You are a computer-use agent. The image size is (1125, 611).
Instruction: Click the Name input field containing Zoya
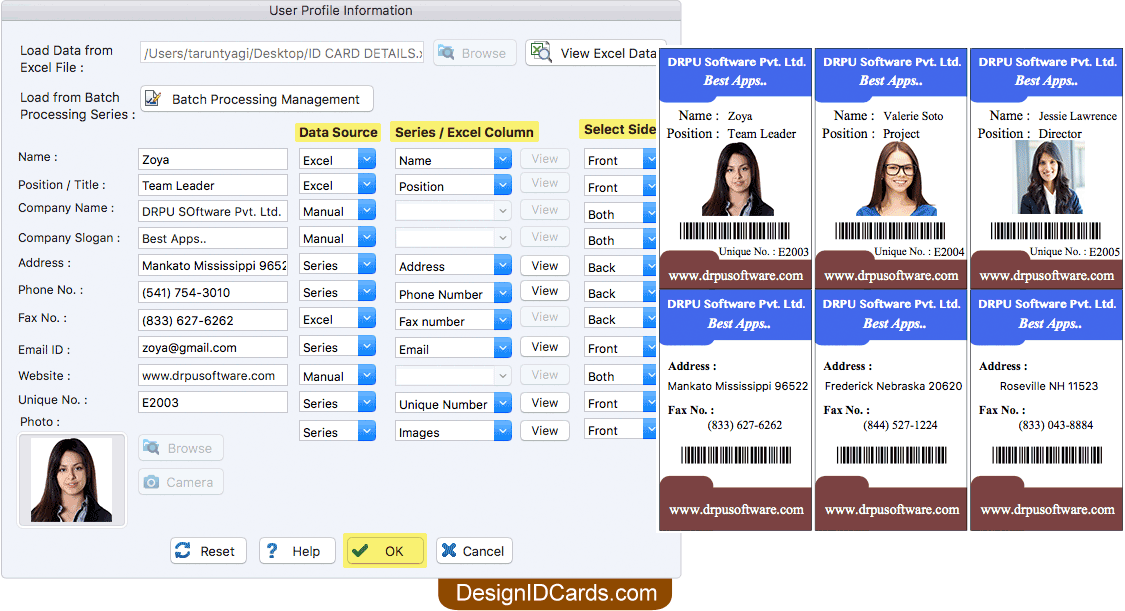(213, 159)
